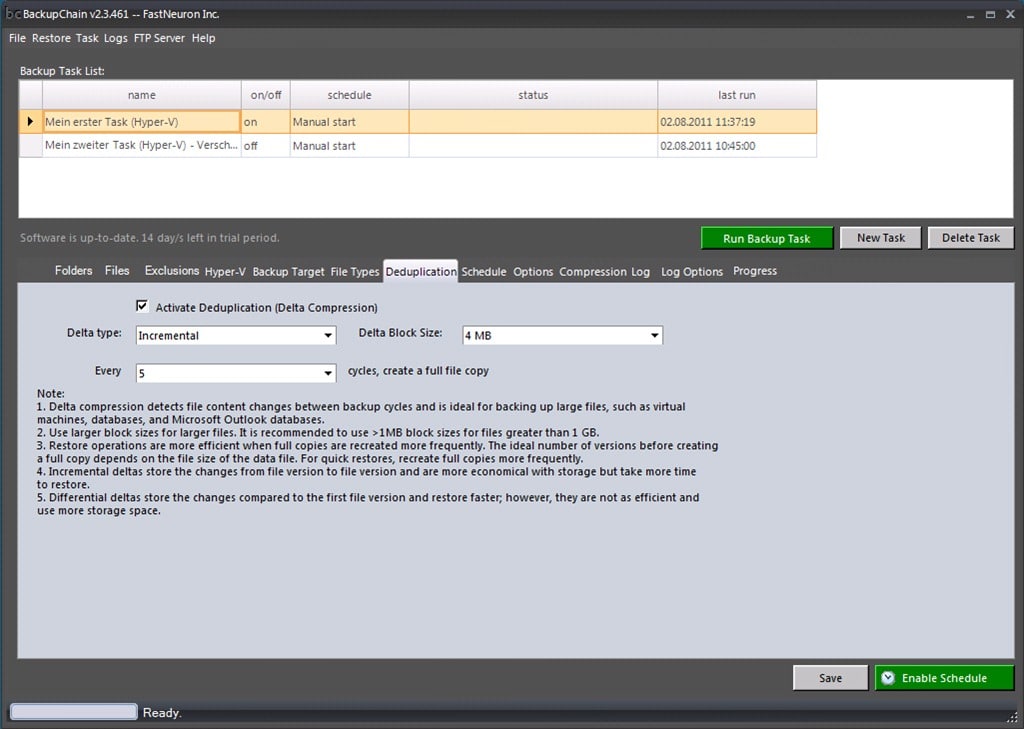Click the resize grip at window corner

click(1012, 717)
